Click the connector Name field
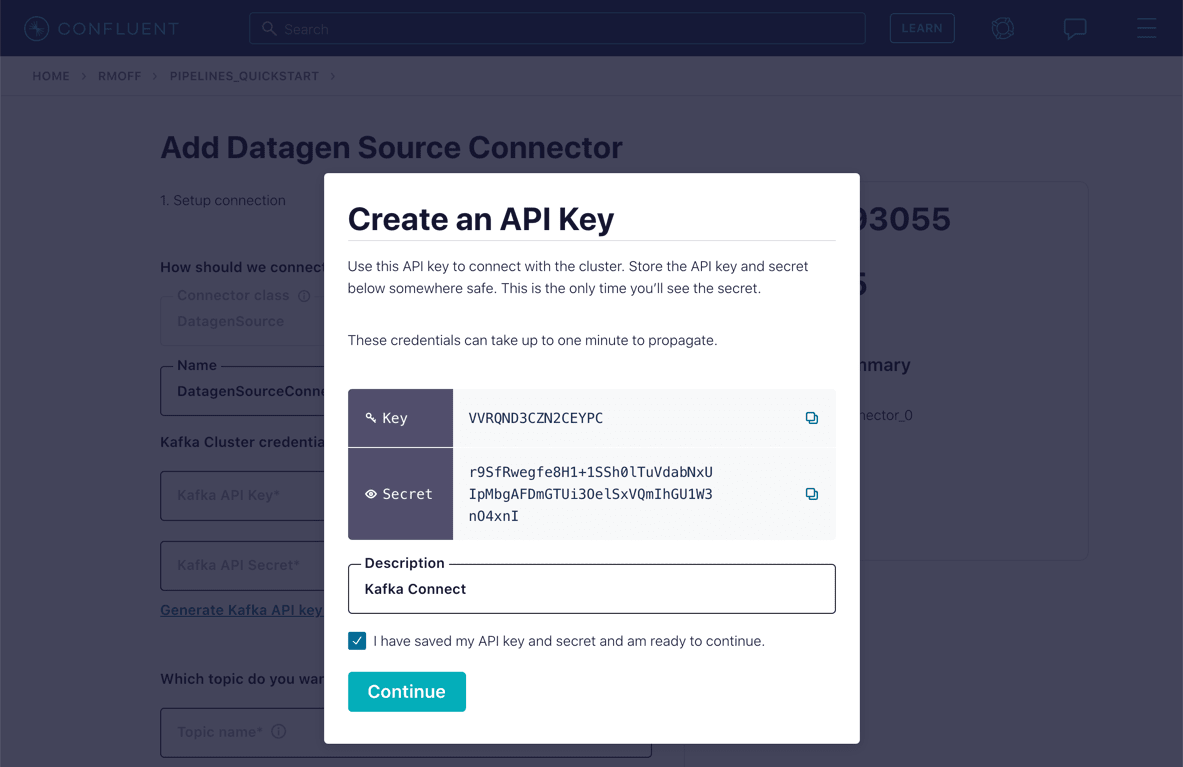The image size is (1183, 767). (x=242, y=391)
